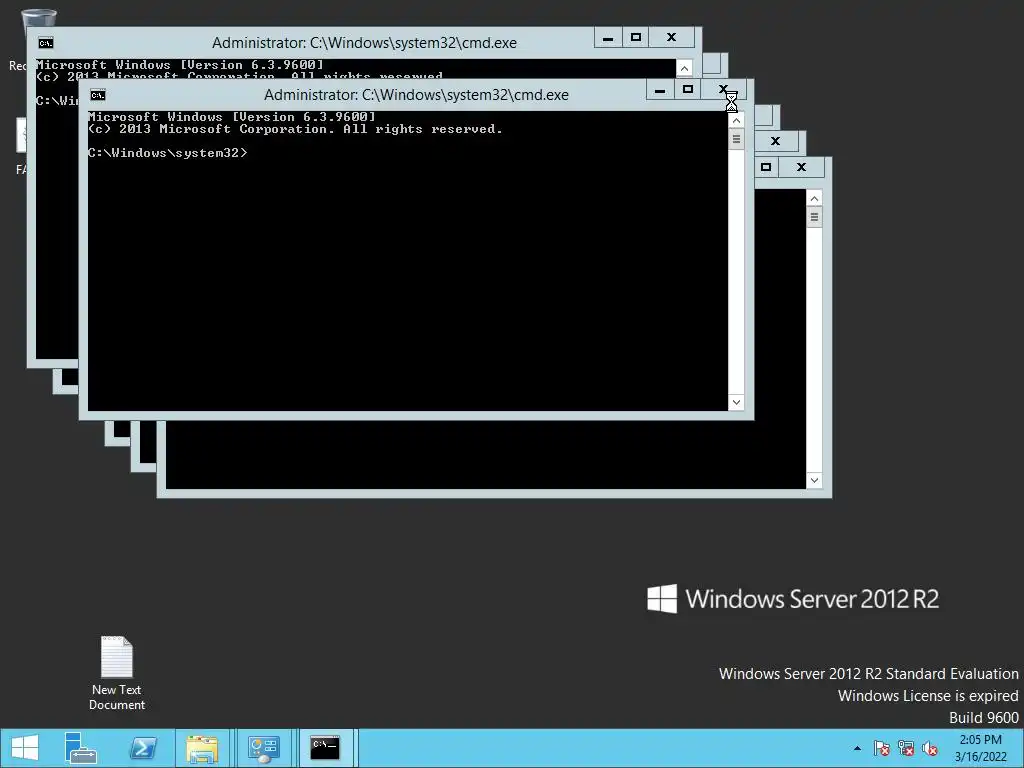Open the Action Center flag icon
Screen dimensions: 1024x768
881,748
